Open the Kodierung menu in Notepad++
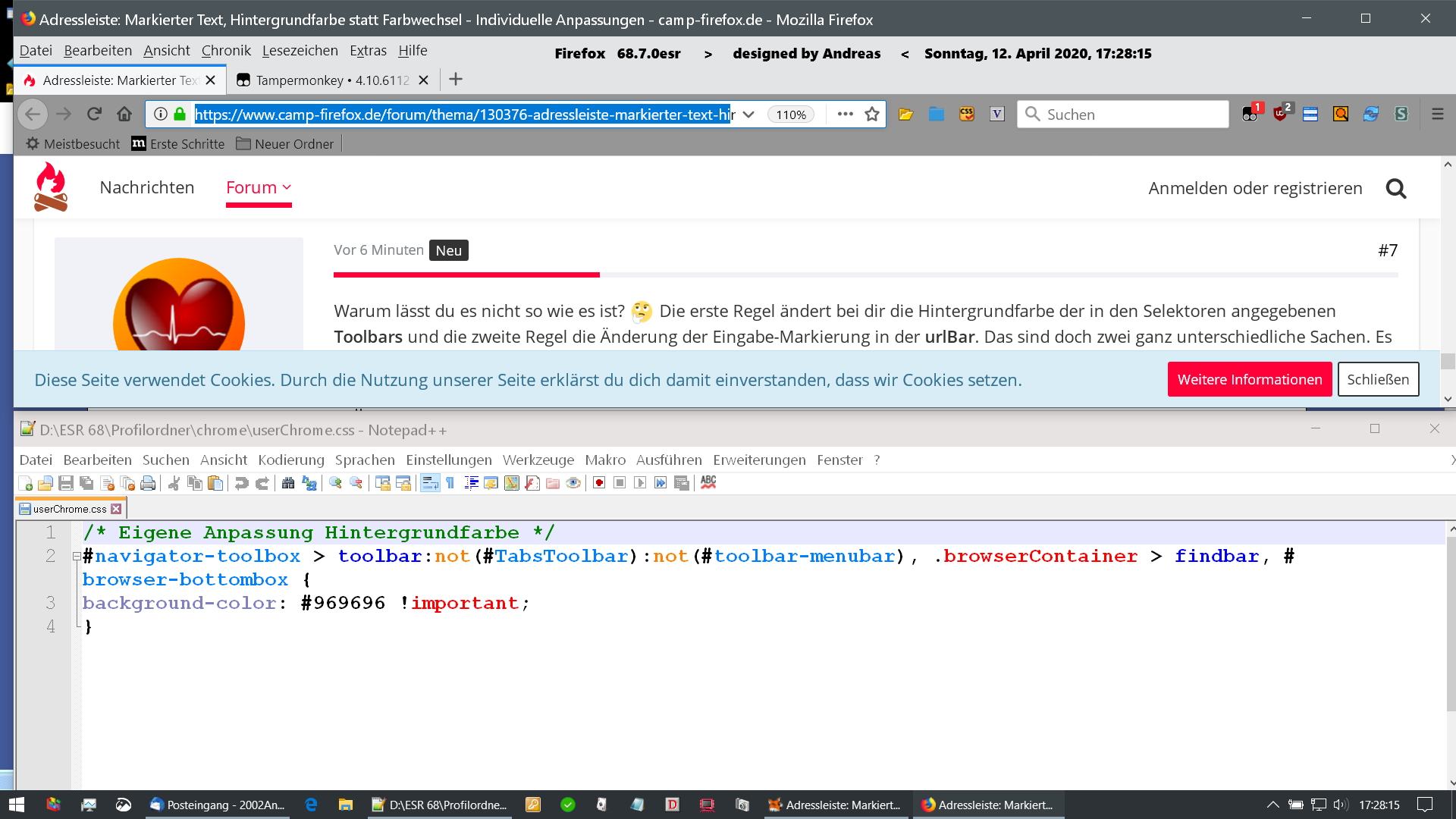This screenshot has width=1456, height=819. [290, 460]
